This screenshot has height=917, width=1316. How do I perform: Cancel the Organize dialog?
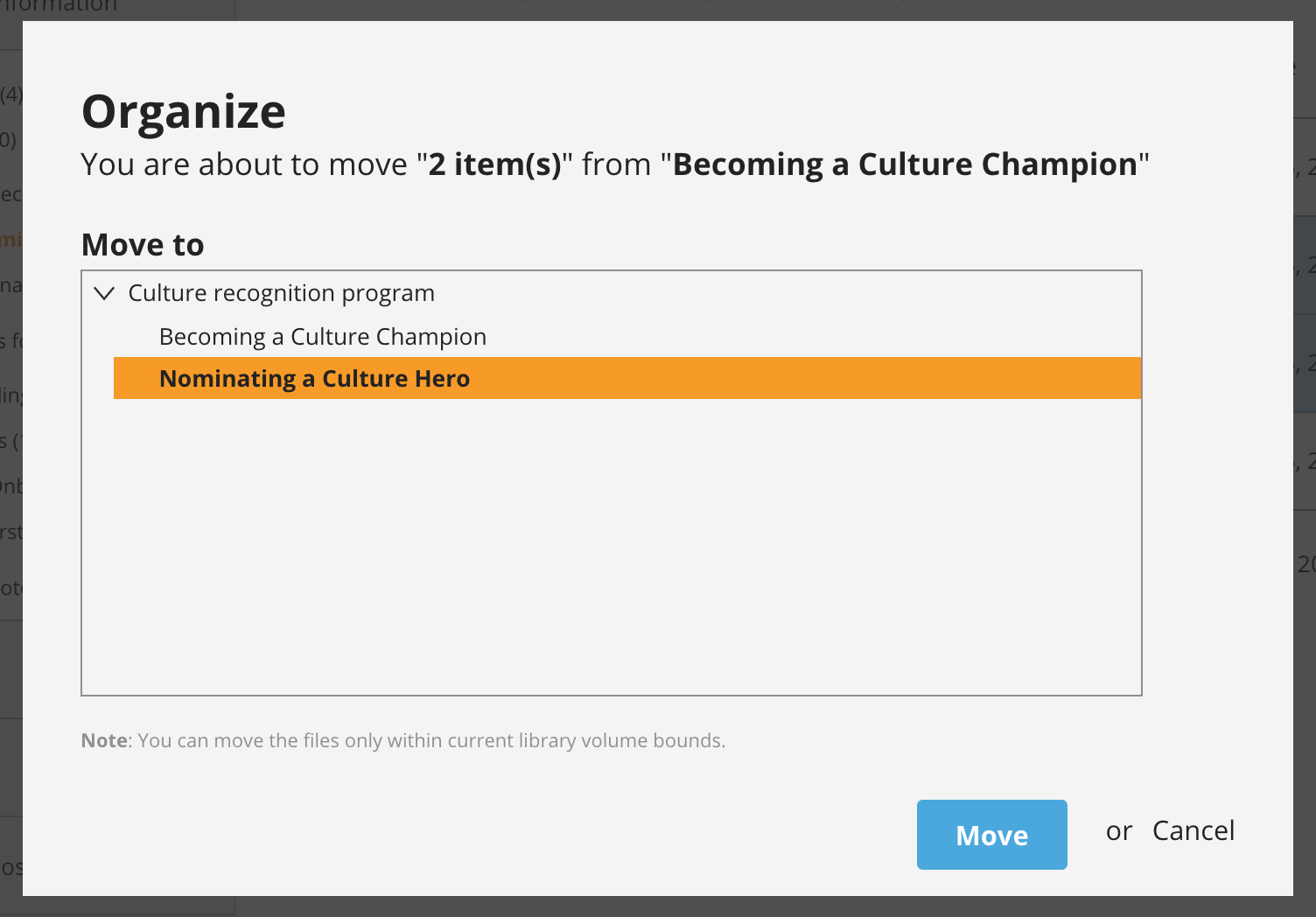pos(1193,830)
